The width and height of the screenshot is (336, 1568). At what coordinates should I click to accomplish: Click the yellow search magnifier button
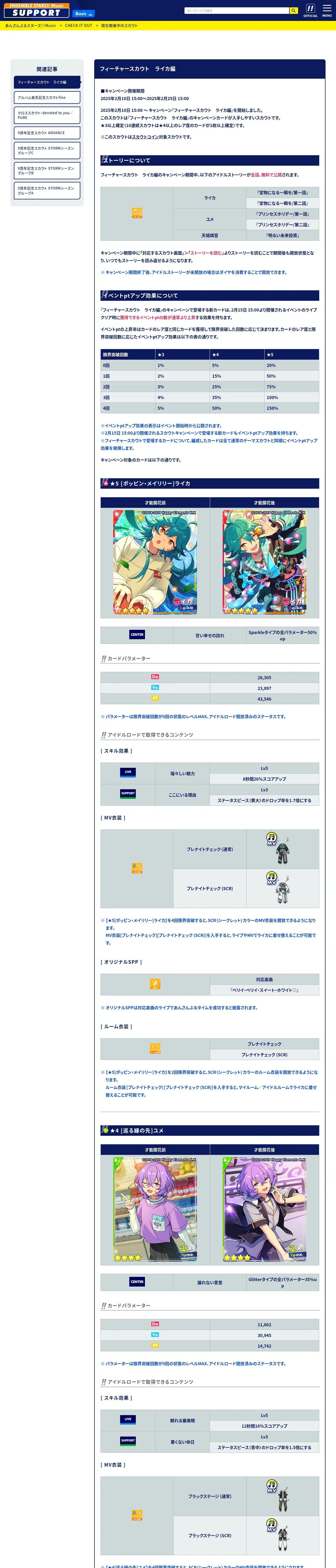(293, 10)
